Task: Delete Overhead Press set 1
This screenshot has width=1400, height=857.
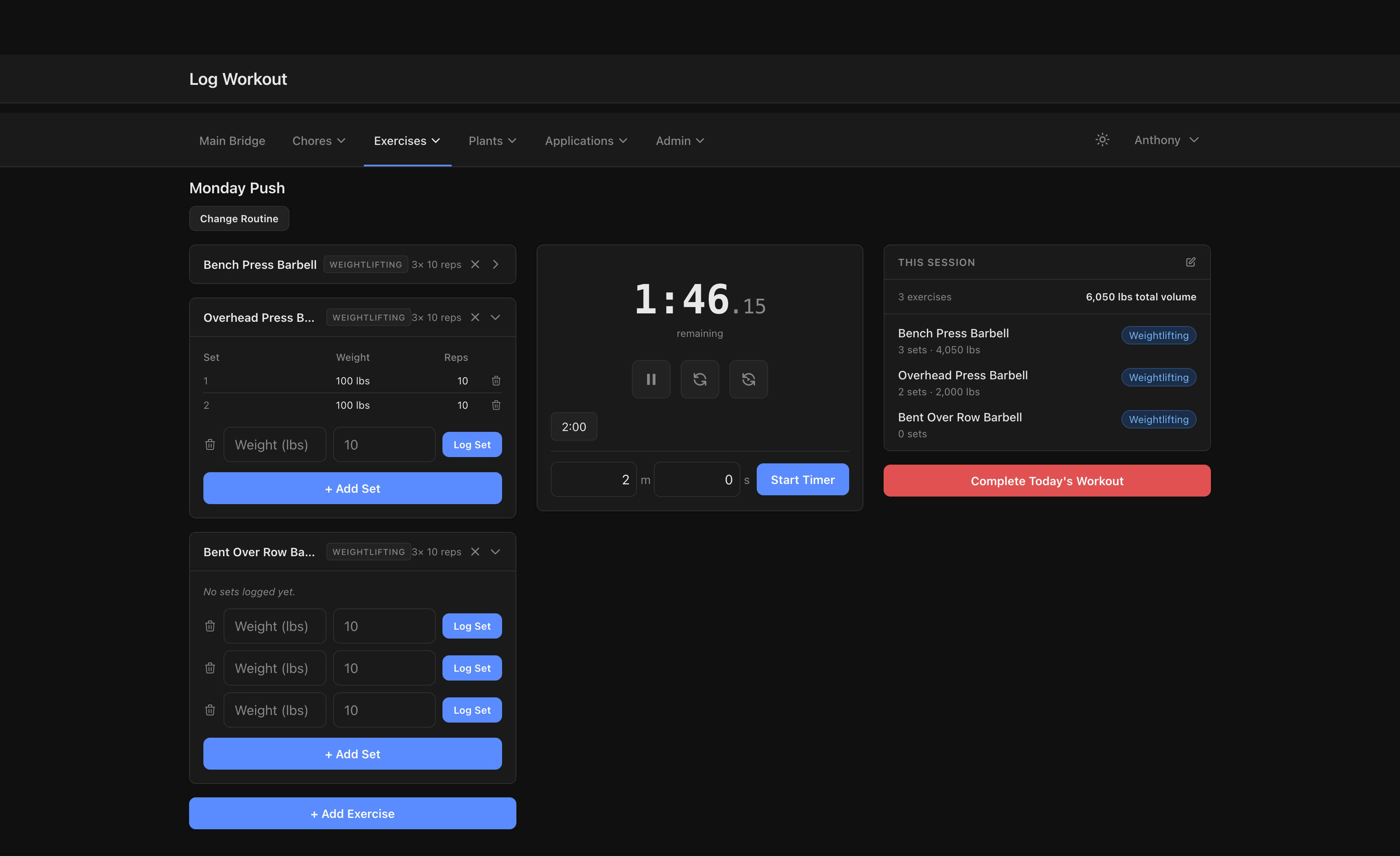Action: pos(496,381)
